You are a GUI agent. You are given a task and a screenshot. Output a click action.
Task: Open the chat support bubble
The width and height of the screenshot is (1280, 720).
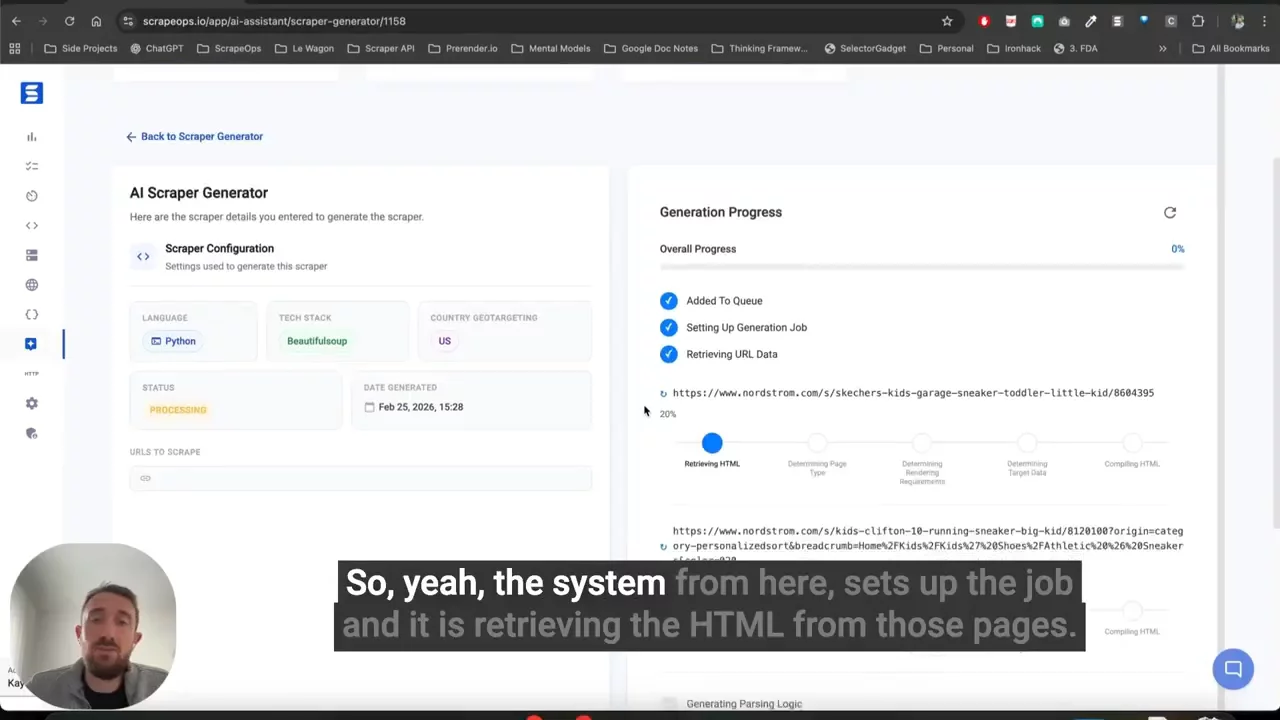point(1233,669)
